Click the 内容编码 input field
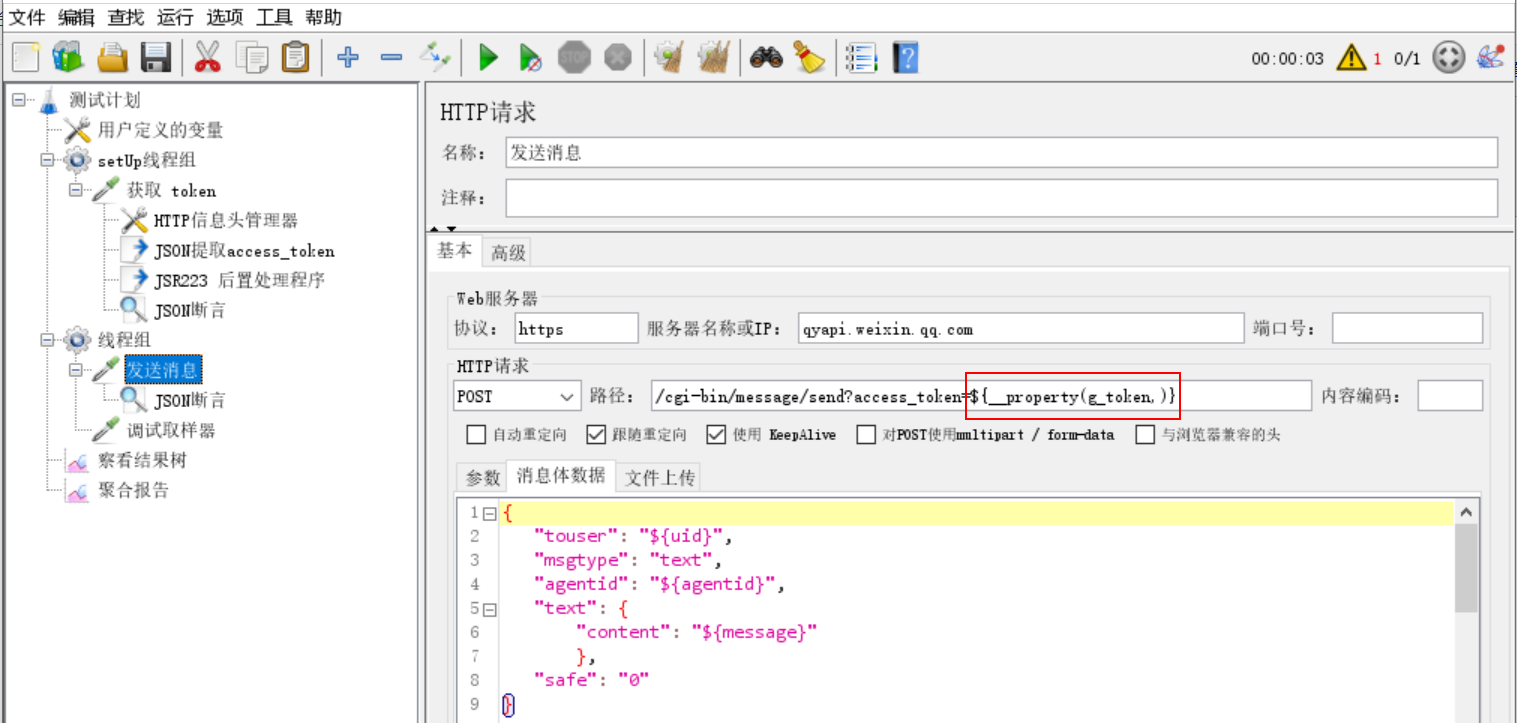Image resolution: width=1517 pixels, height=723 pixels. click(x=1450, y=396)
